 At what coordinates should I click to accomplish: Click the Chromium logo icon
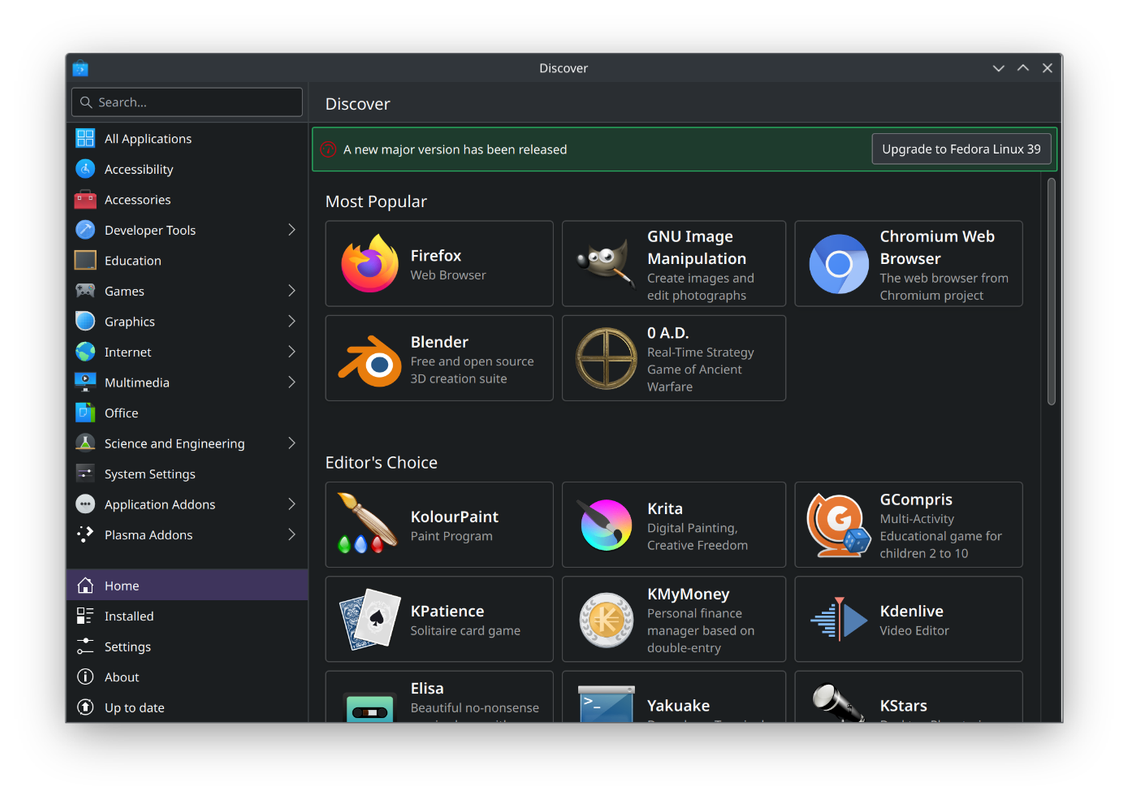click(839, 264)
